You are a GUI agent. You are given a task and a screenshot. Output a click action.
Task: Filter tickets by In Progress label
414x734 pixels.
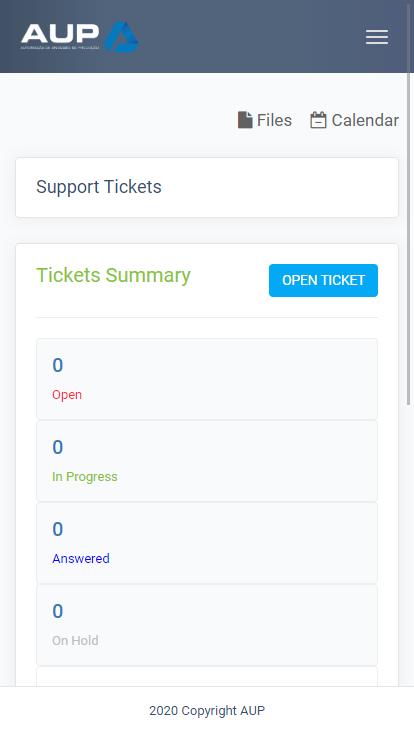[85, 477]
